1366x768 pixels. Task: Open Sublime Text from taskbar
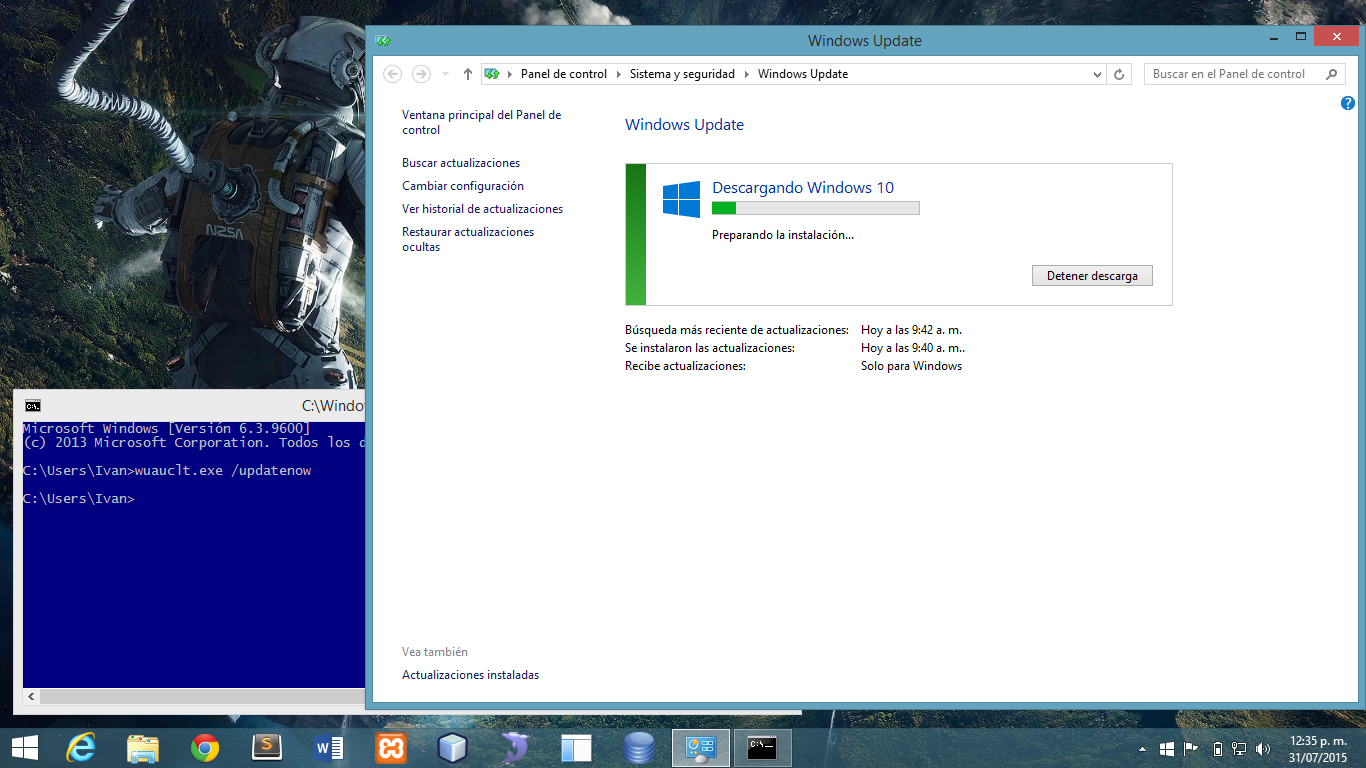(267, 748)
